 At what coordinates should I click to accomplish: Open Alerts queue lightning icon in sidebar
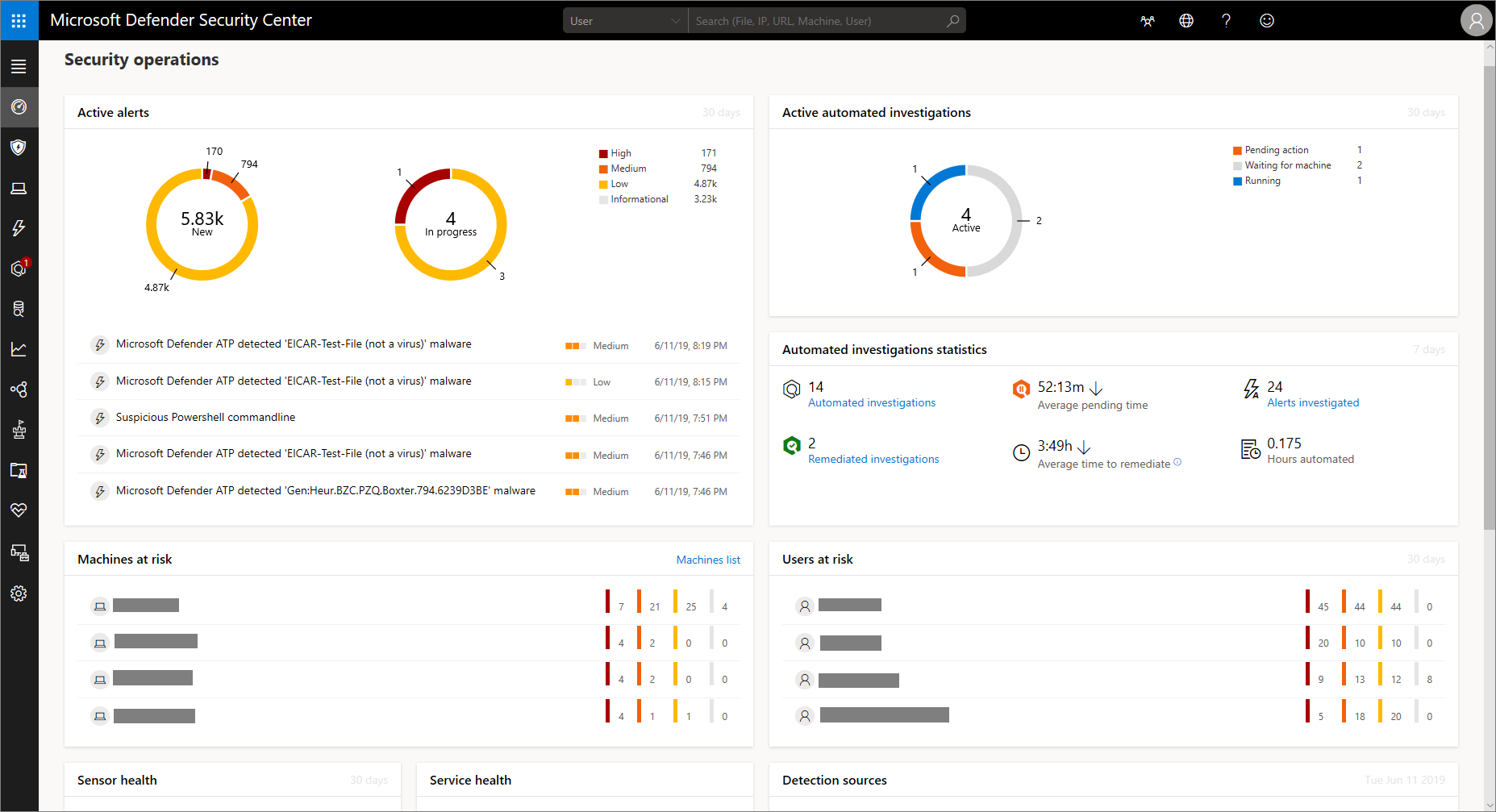[19, 228]
